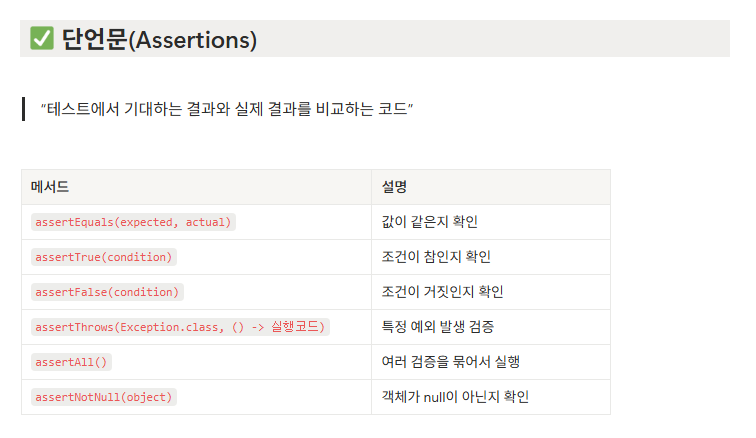Click the vertical quote bar beside the definition
Image resolution: width=756 pixels, height=438 pixels.
[23, 109]
